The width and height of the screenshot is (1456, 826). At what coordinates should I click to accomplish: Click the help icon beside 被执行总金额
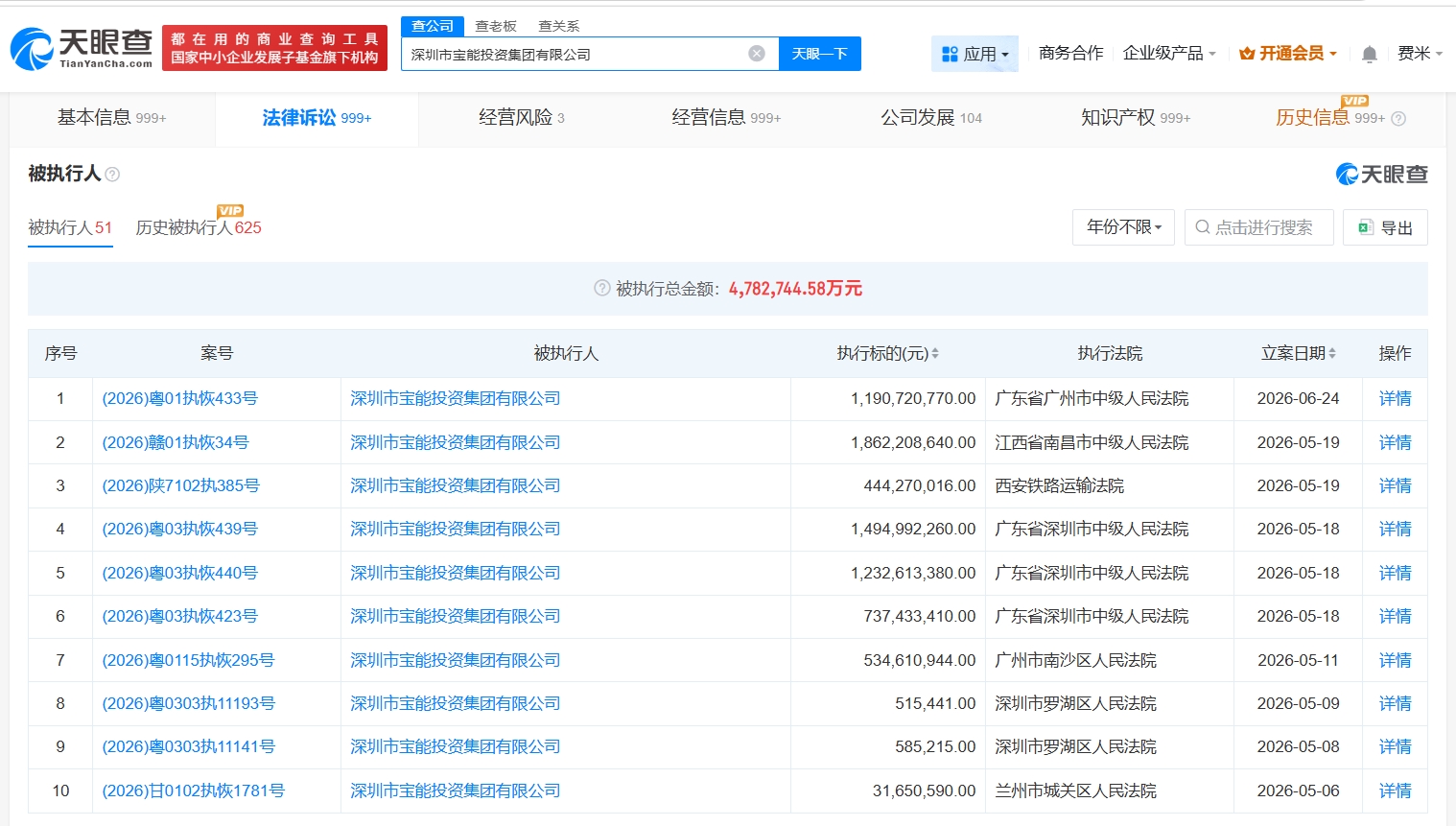pos(602,288)
